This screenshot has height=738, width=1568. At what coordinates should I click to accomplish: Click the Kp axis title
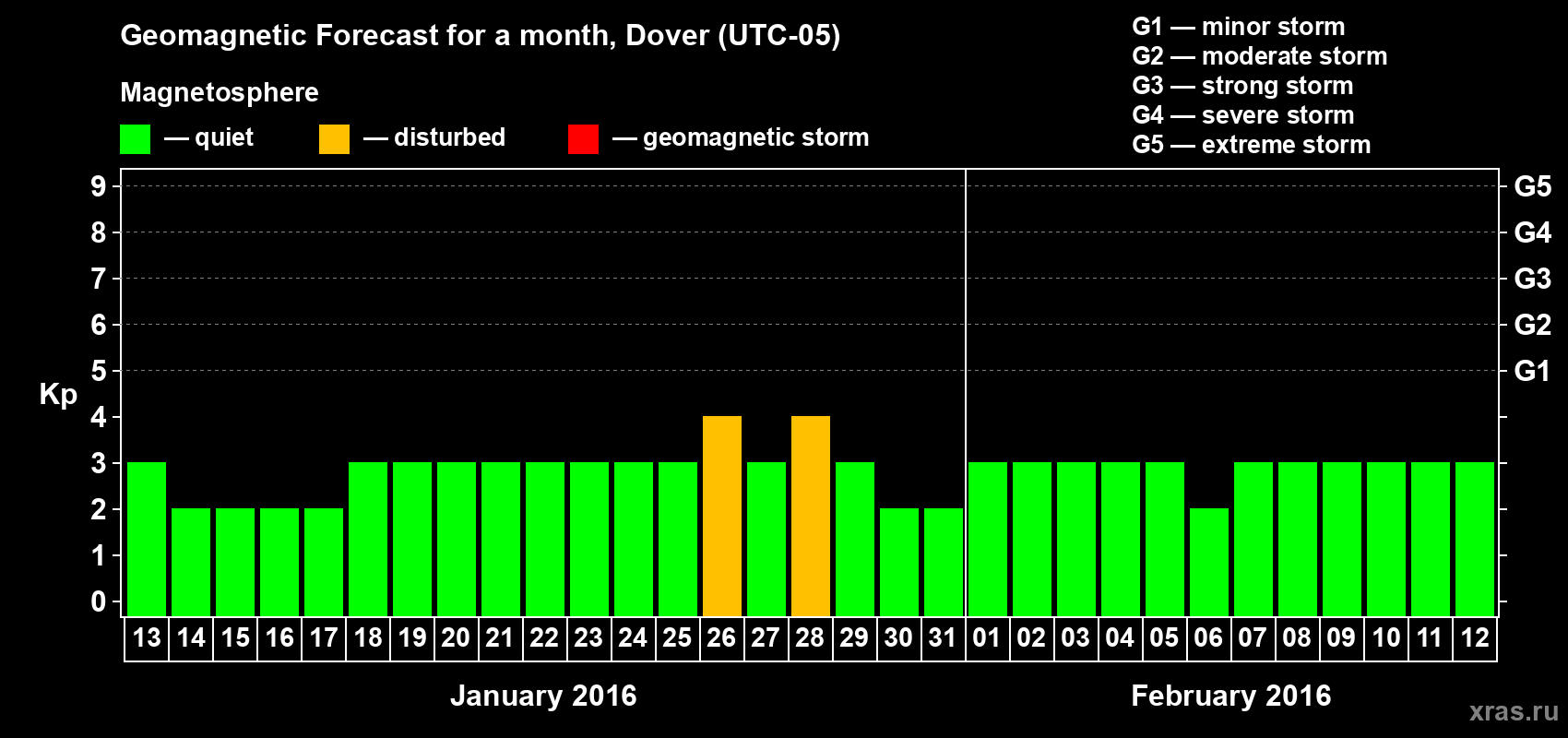(x=58, y=395)
